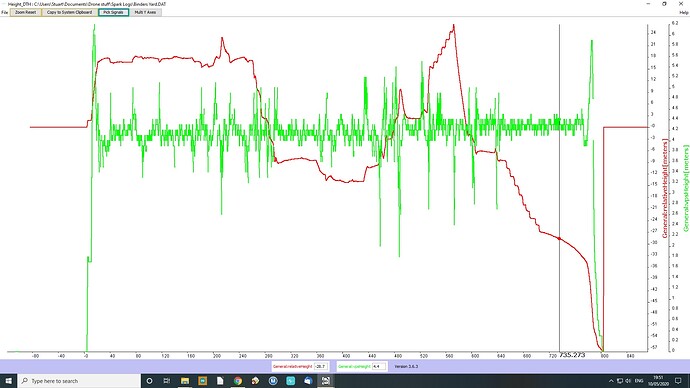
Task: Open the notification center icon
Action: 678,381
